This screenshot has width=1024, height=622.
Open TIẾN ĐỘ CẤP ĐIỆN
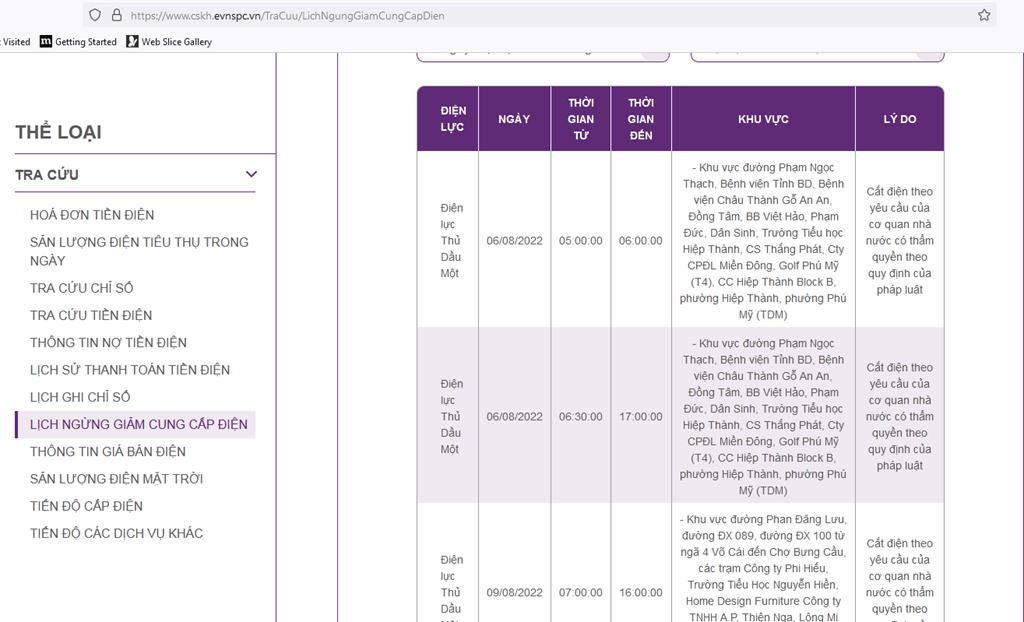coord(86,506)
